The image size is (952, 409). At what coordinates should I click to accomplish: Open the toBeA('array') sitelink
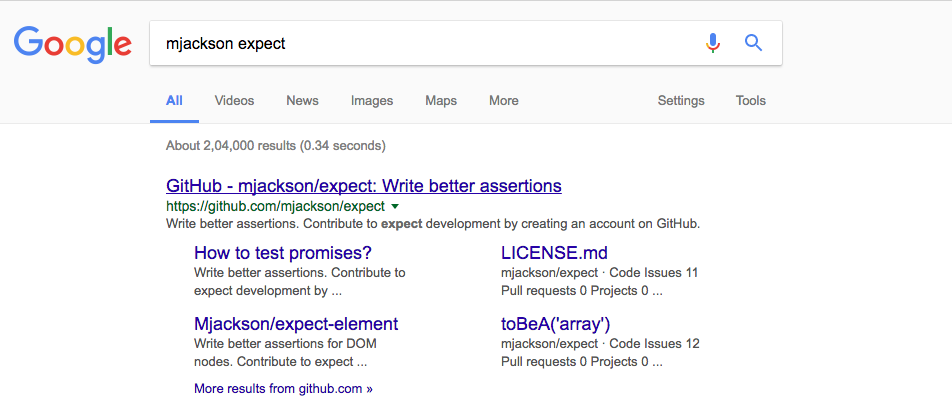click(x=555, y=324)
